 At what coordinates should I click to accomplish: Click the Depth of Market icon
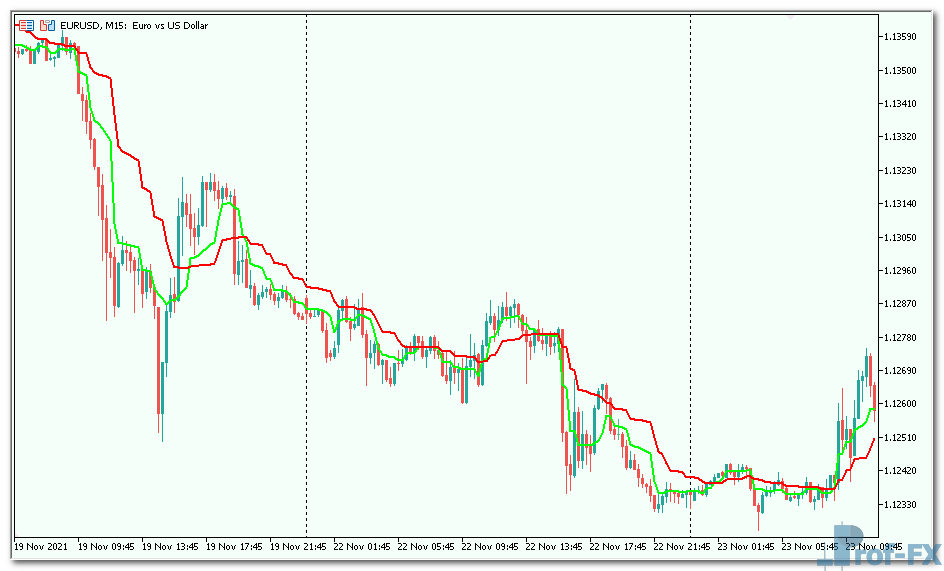46,25
